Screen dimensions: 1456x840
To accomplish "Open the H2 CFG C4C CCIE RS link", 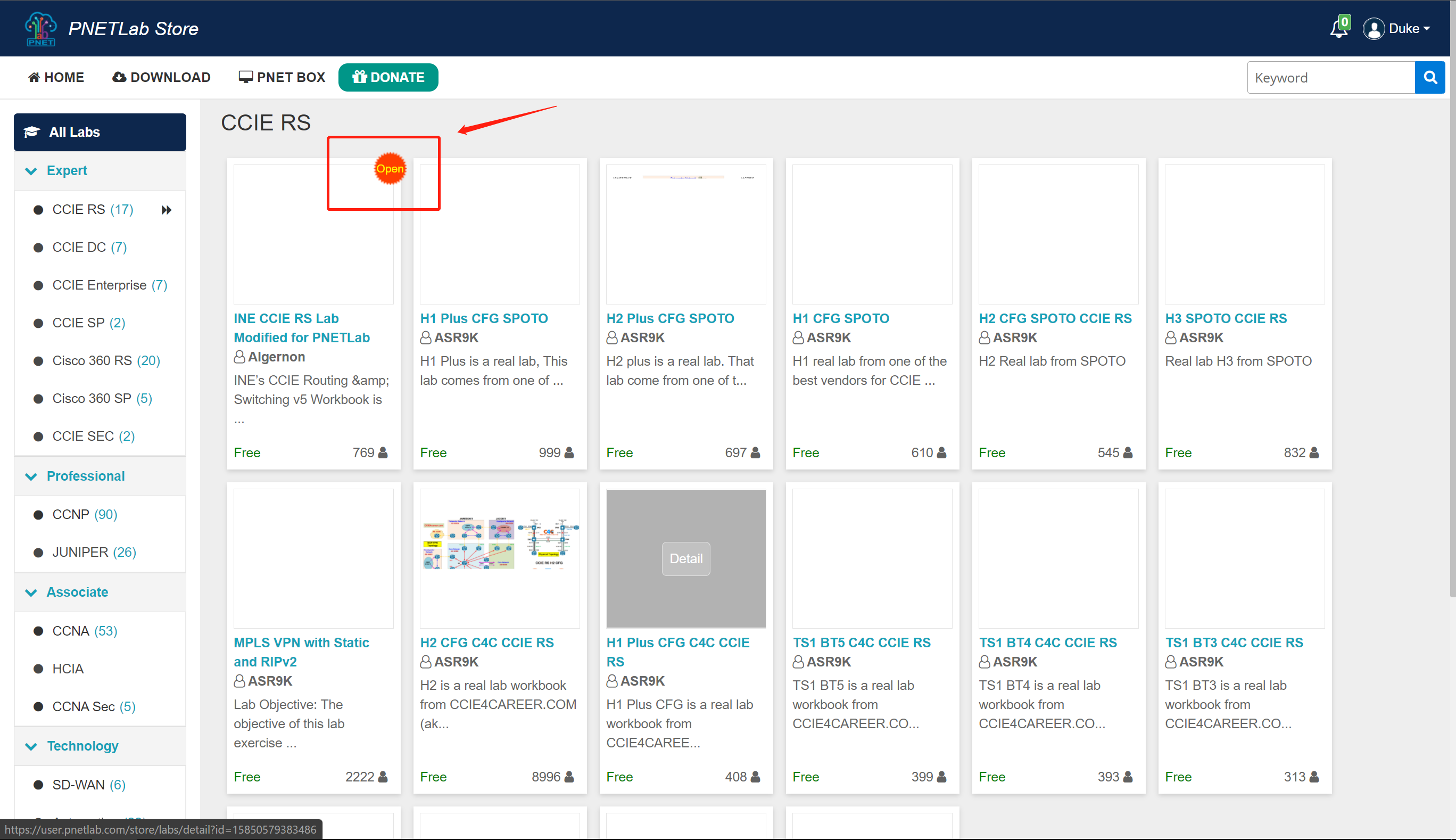I will coord(487,643).
